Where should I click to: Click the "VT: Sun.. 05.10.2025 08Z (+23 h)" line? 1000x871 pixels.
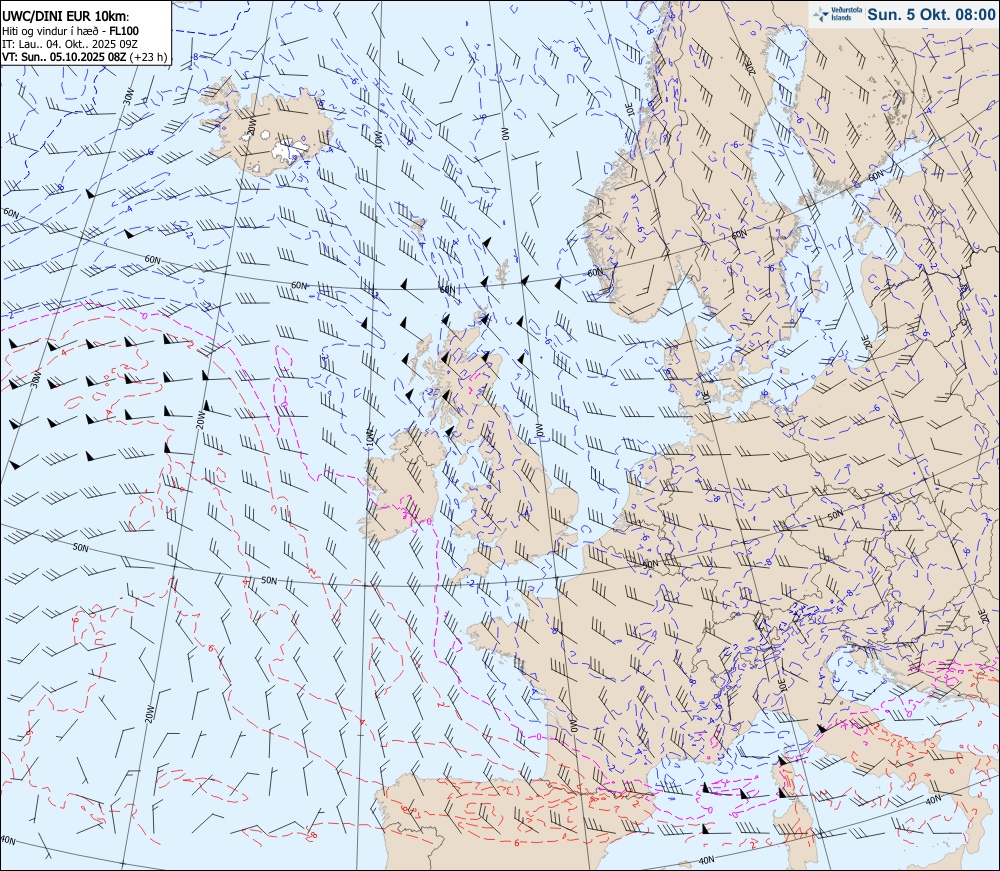(x=84, y=57)
